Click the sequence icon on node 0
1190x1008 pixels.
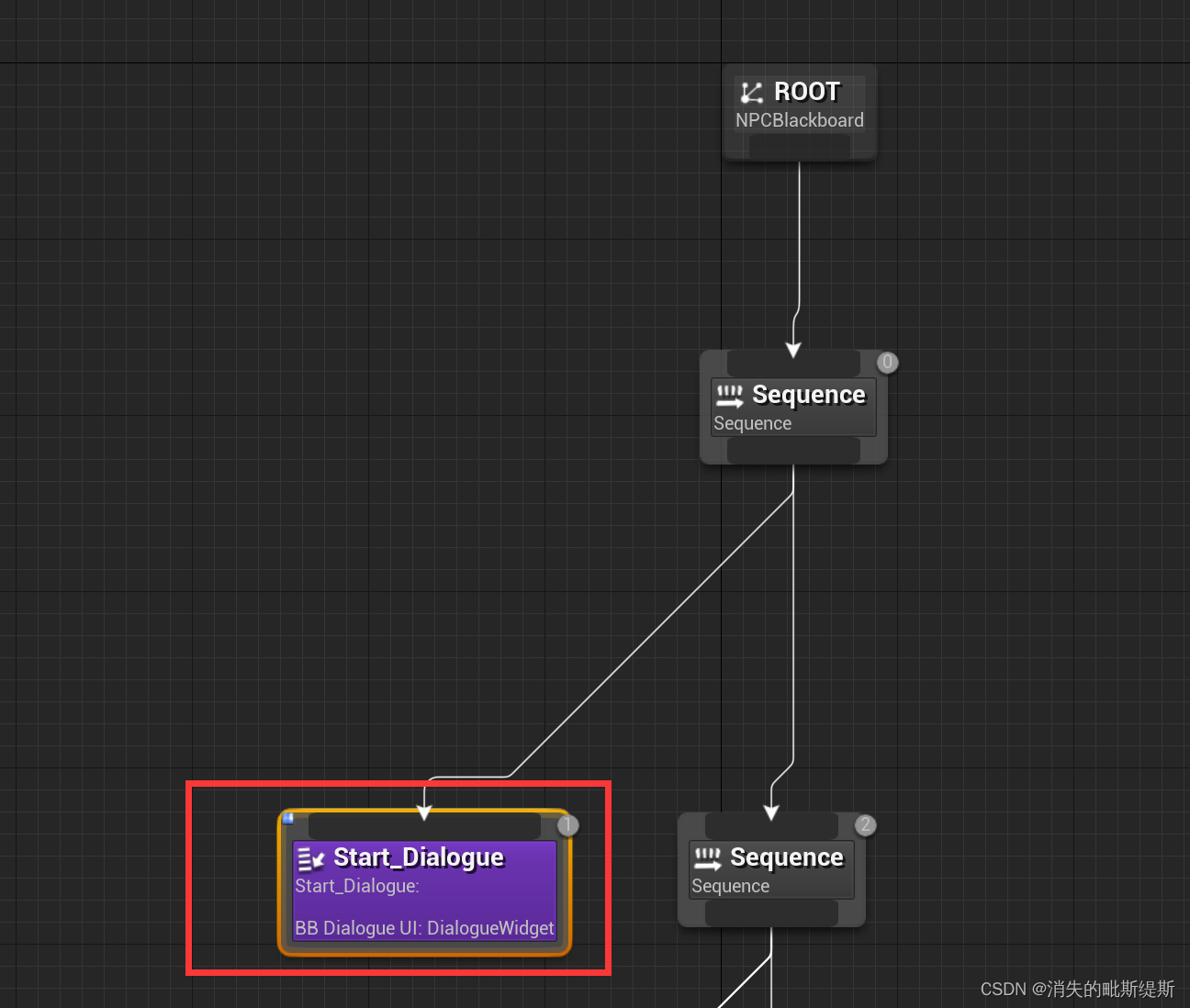coord(730,396)
